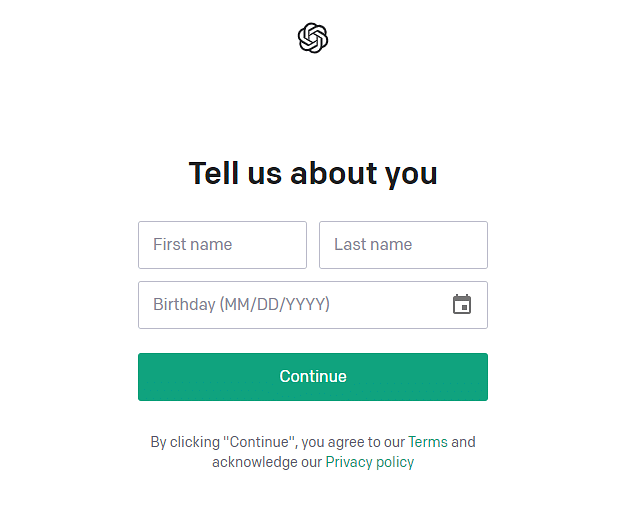
Task: Focus the Last name input field
Action: [x=403, y=245]
